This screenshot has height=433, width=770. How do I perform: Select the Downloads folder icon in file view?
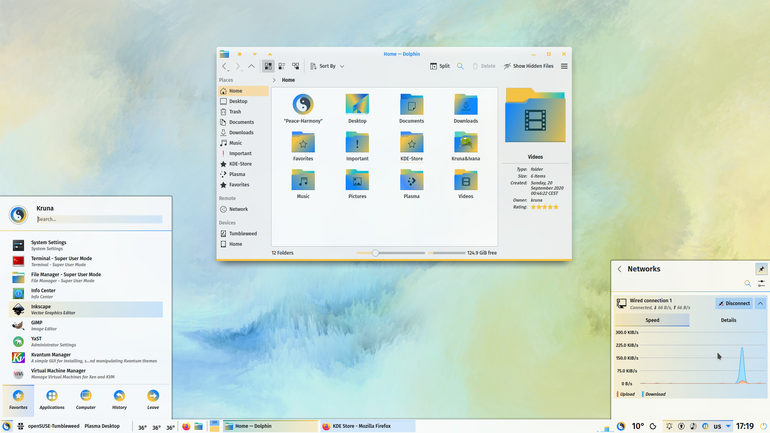(x=466, y=104)
